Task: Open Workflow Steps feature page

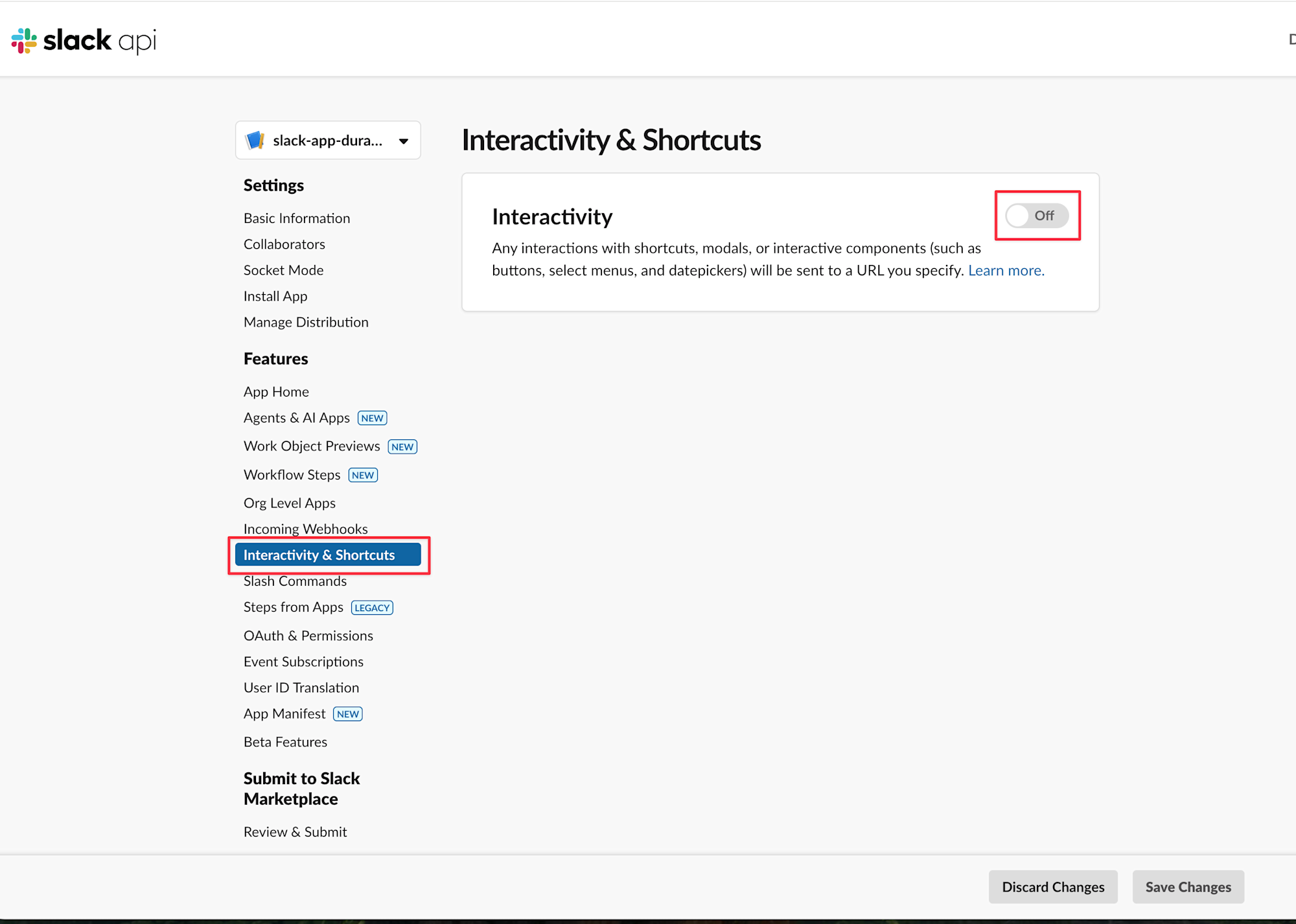Action: [292, 475]
